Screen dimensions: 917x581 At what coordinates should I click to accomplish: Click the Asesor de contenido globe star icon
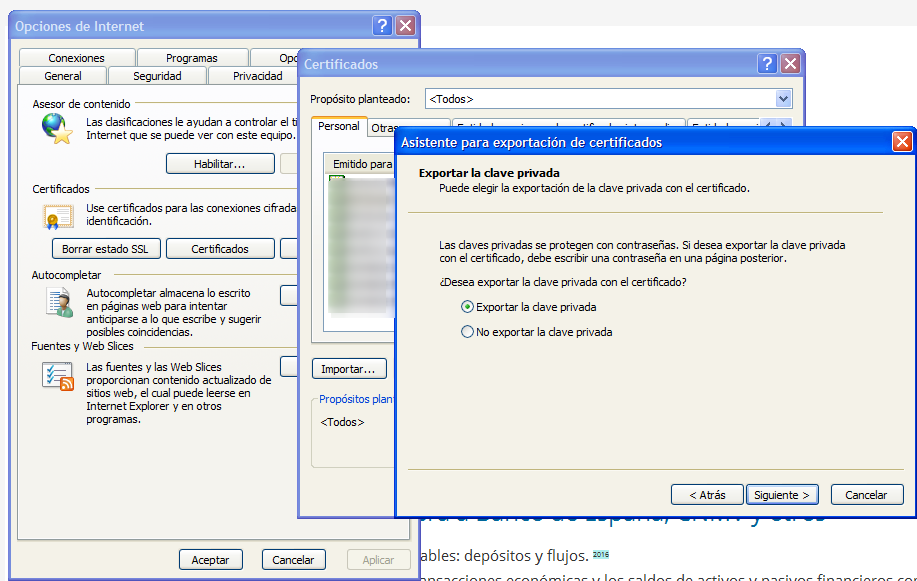pos(57,128)
